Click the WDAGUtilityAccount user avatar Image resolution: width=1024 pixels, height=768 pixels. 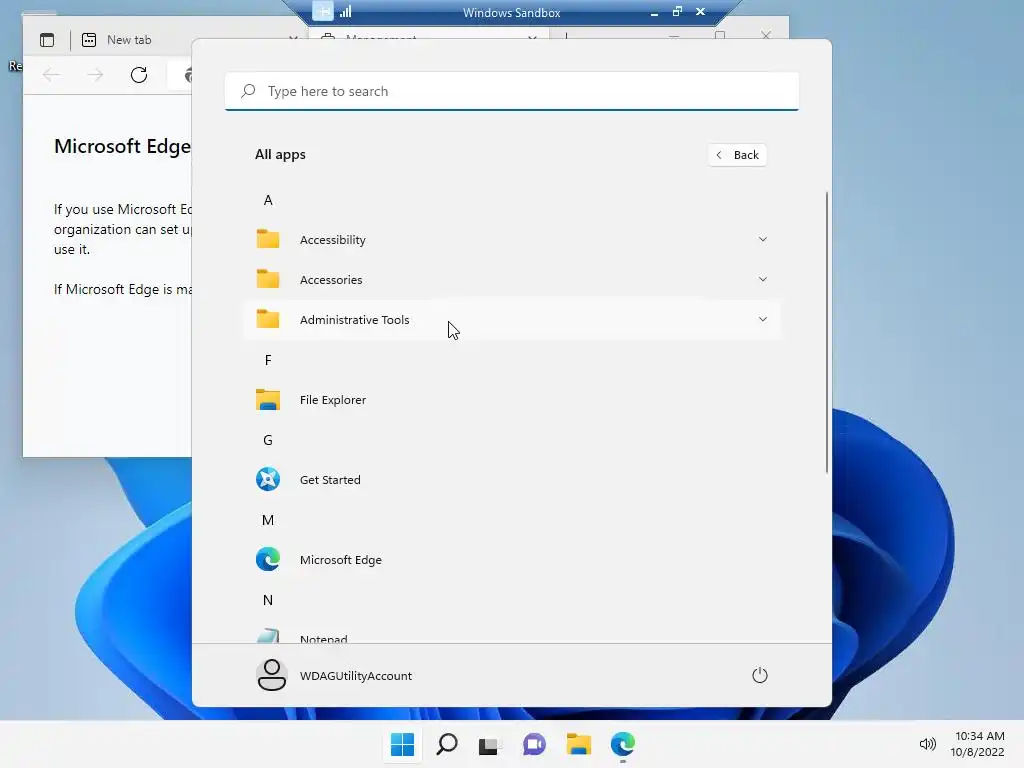click(271, 675)
